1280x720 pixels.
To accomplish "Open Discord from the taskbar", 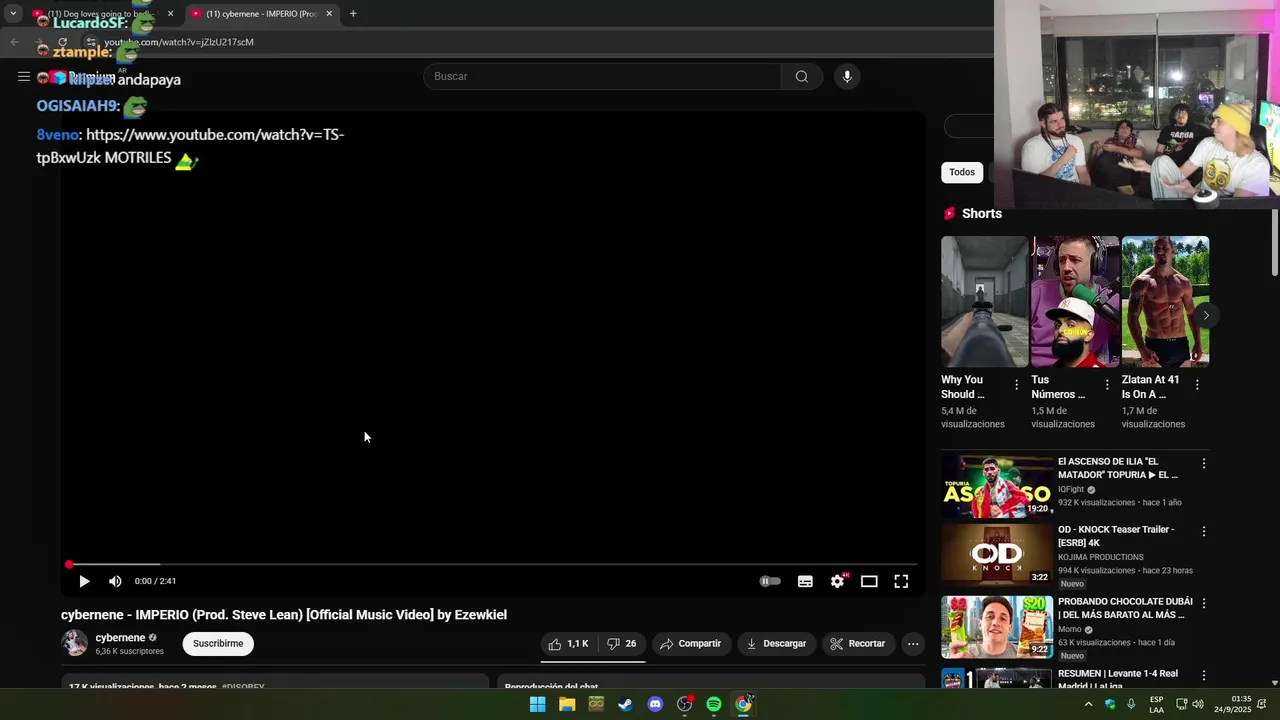I will [655, 704].
